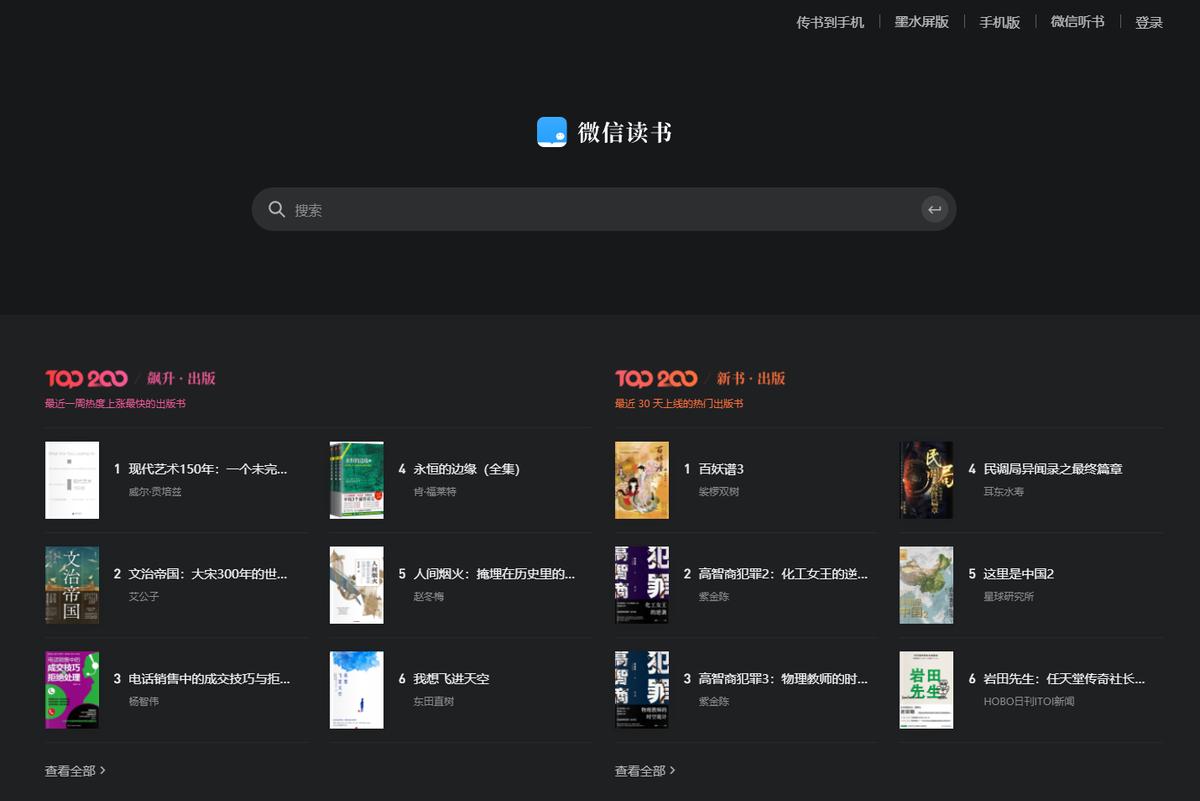Image resolution: width=1200 pixels, height=801 pixels.
Task: Click 登录 to sign in
Action: click(x=1148, y=22)
